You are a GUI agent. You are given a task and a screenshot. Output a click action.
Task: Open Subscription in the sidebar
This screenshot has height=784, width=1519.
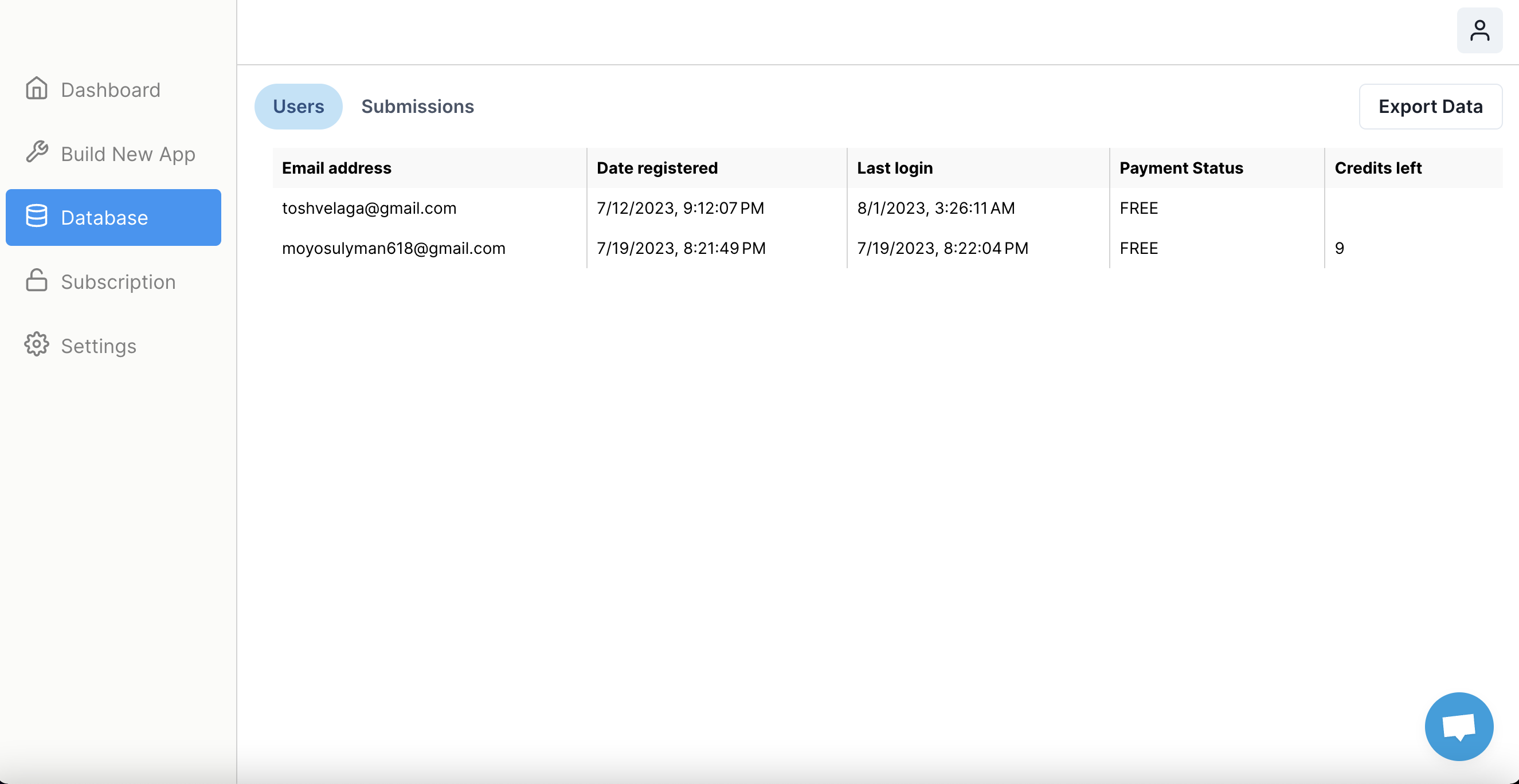click(113, 281)
